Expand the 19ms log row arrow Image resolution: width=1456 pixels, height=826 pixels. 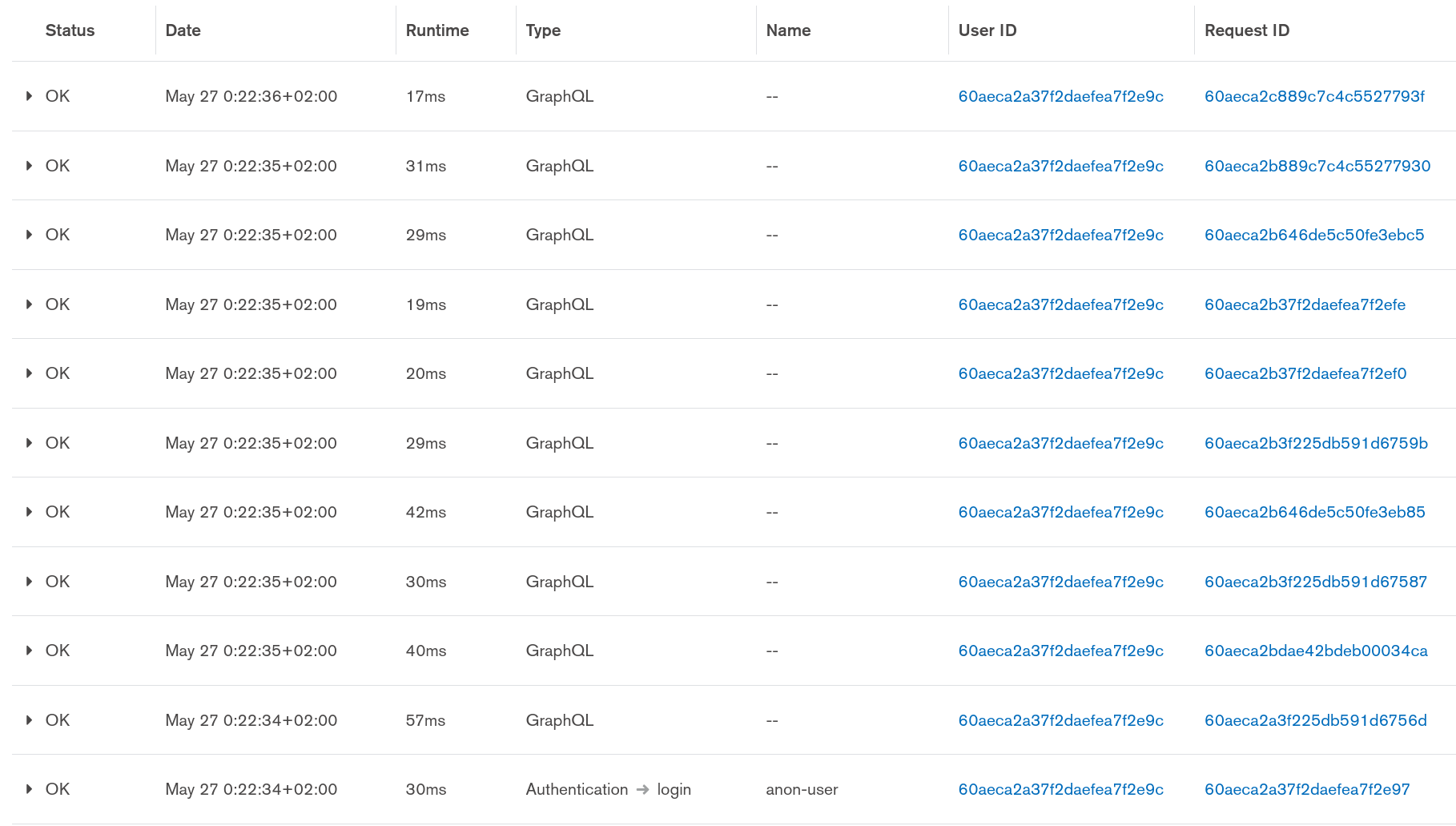coord(30,304)
